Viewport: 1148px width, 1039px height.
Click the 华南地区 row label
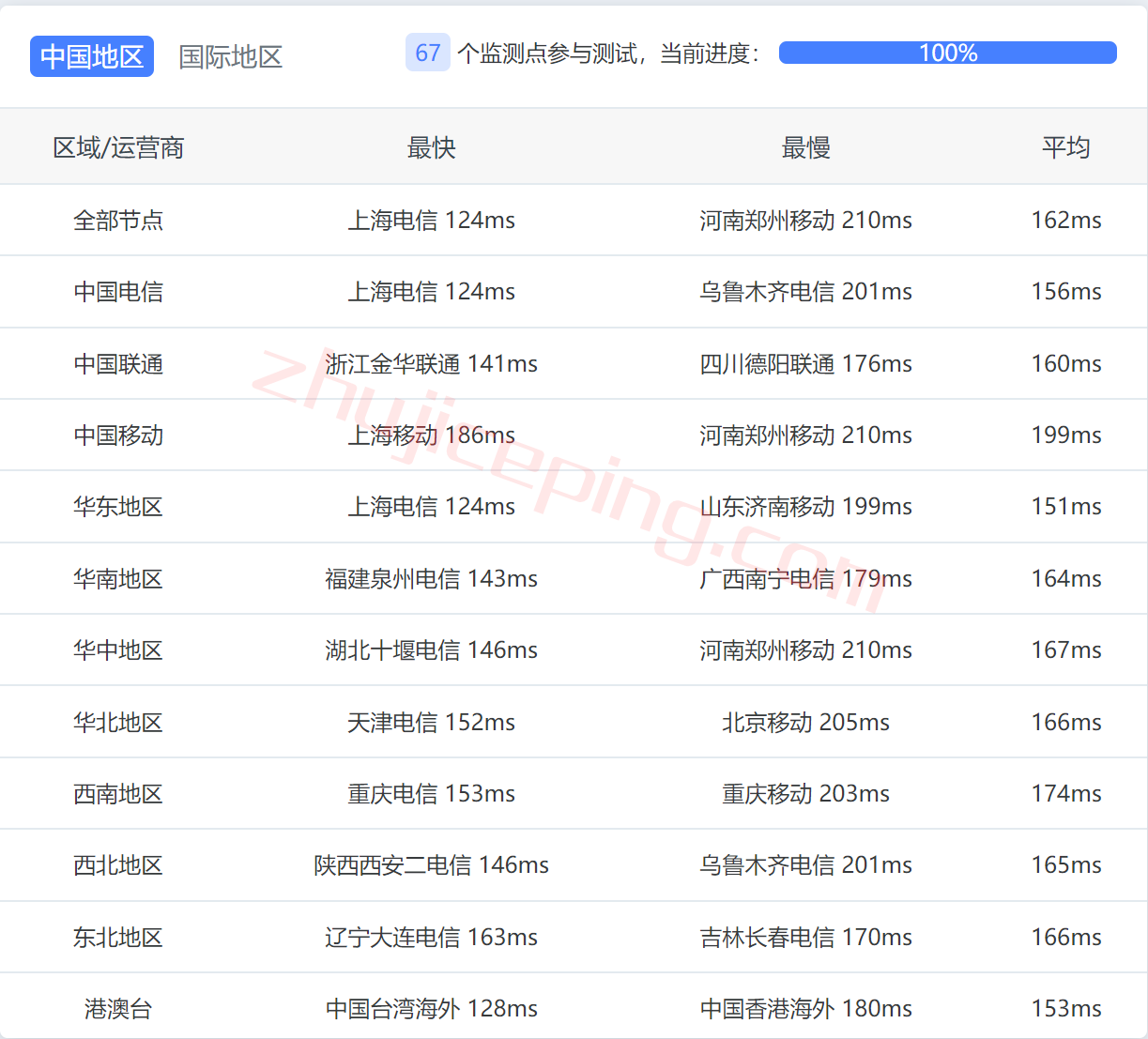118,579
